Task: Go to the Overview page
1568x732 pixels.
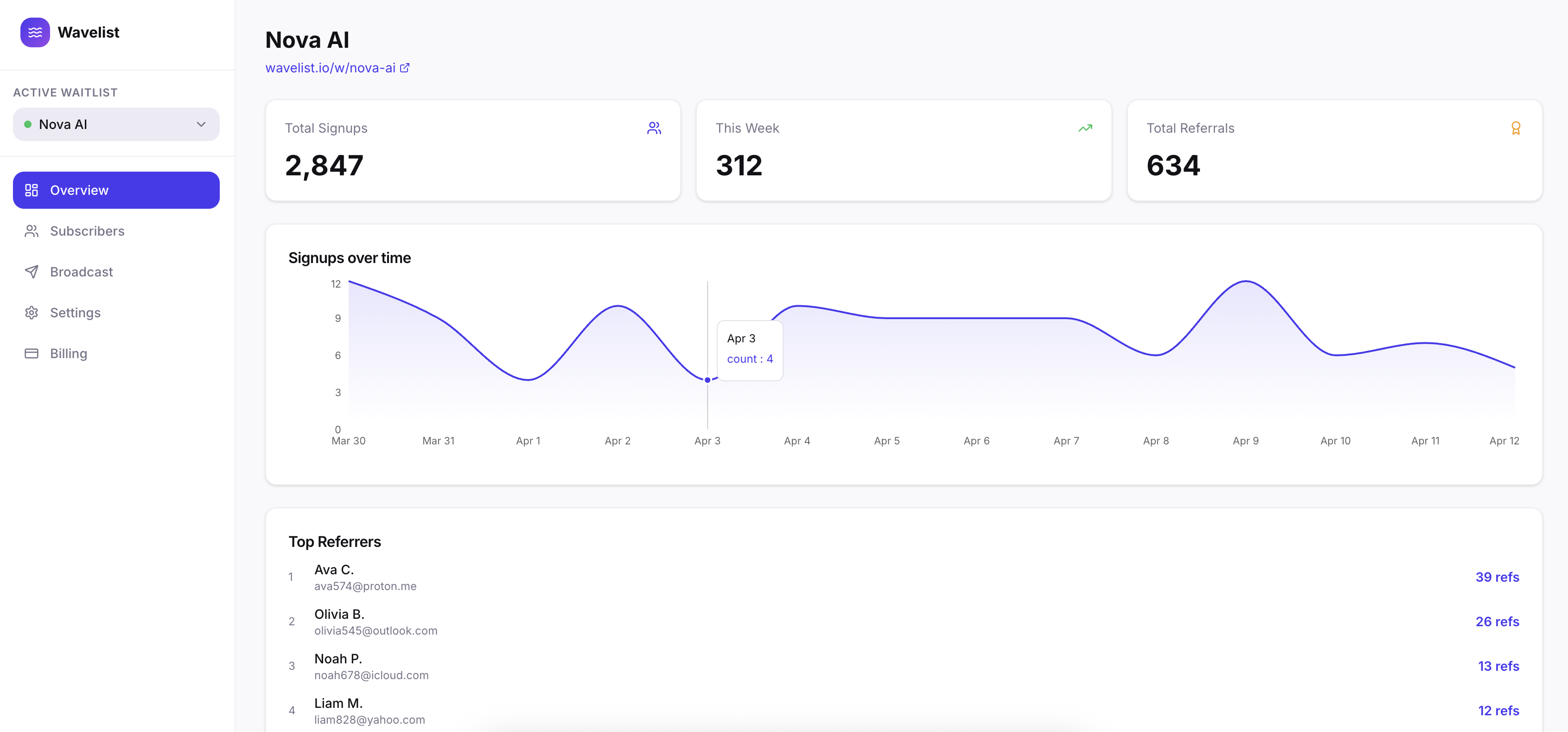Action: [115, 190]
